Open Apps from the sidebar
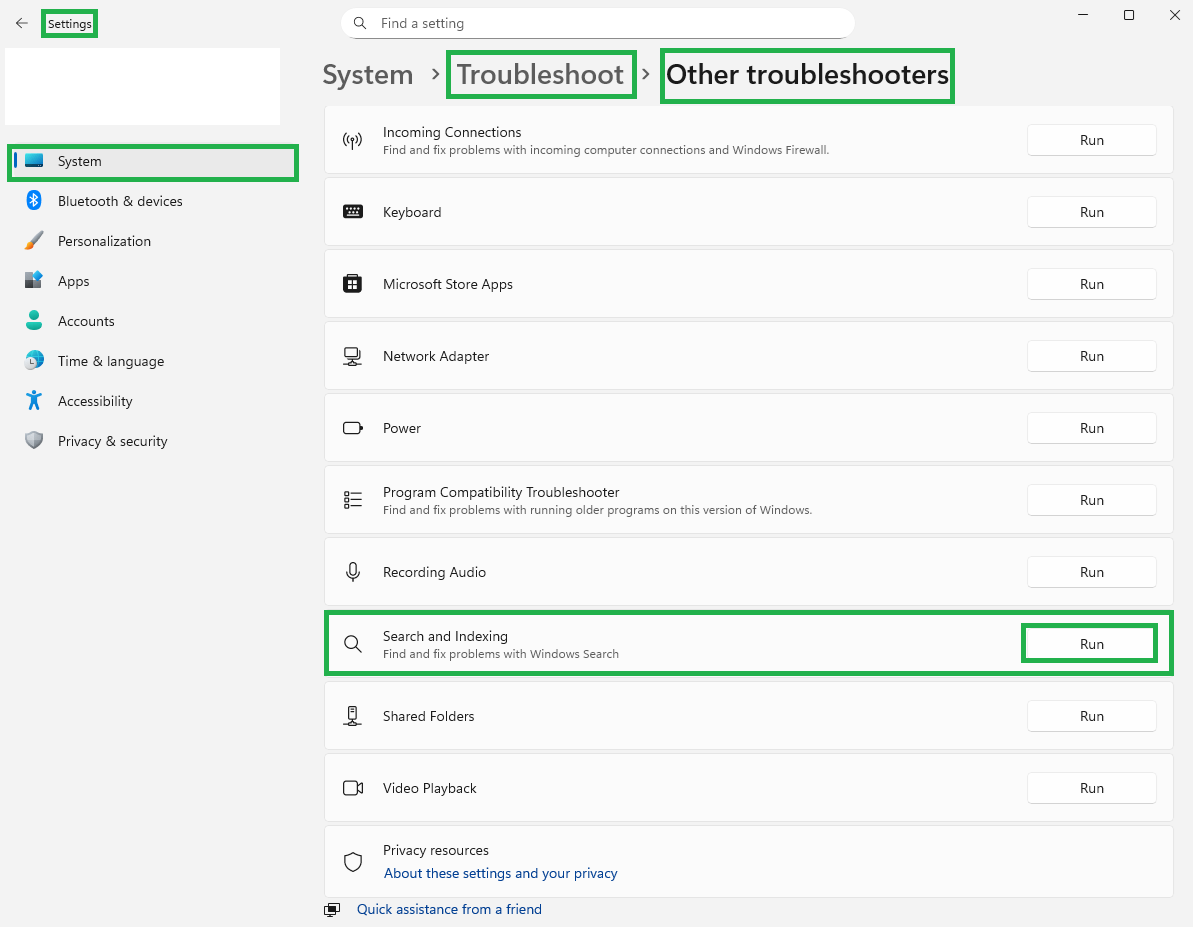Viewport: 1193px width, 927px height. pyautogui.click(x=72, y=281)
